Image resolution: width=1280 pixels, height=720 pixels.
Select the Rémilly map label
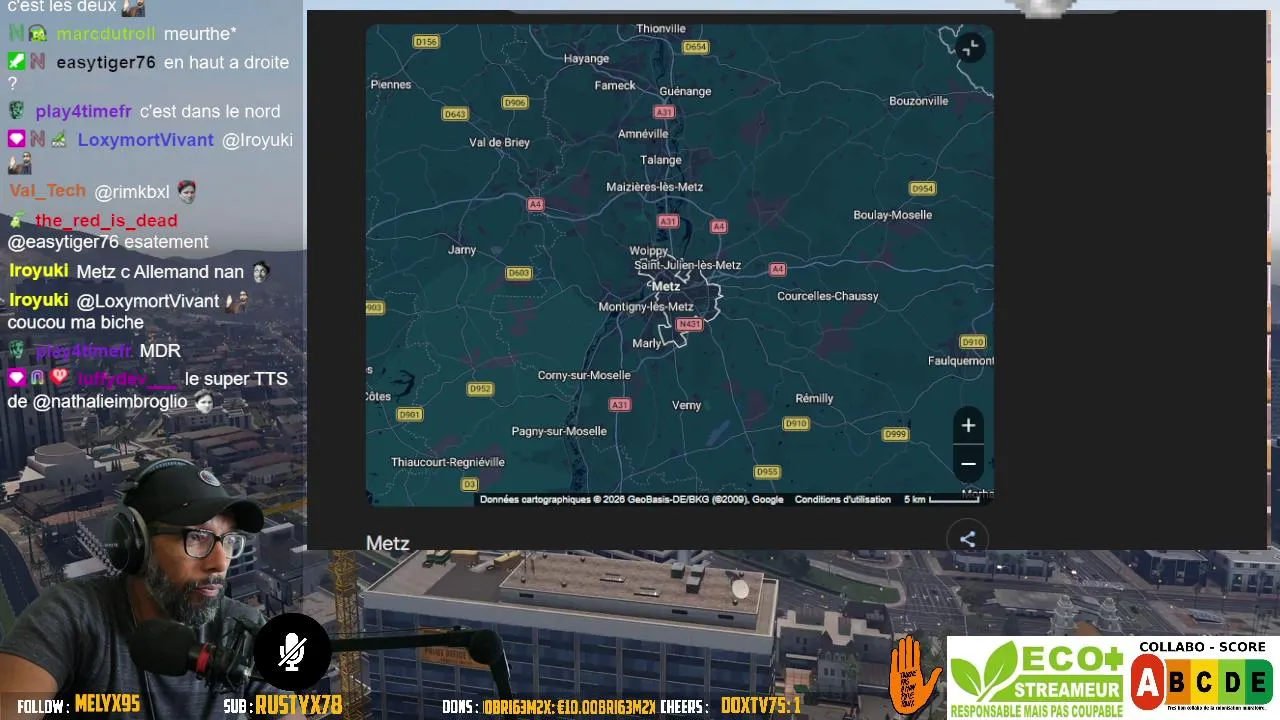coord(814,398)
